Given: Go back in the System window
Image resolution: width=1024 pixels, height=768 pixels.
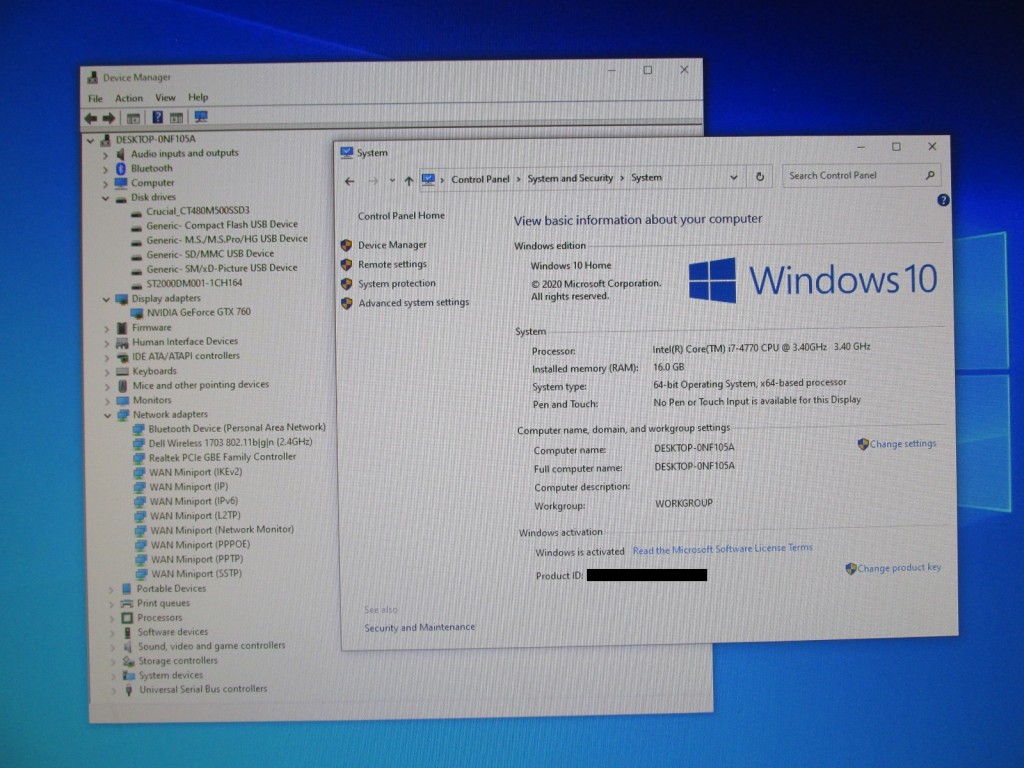Looking at the screenshot, I should [349, 182].
